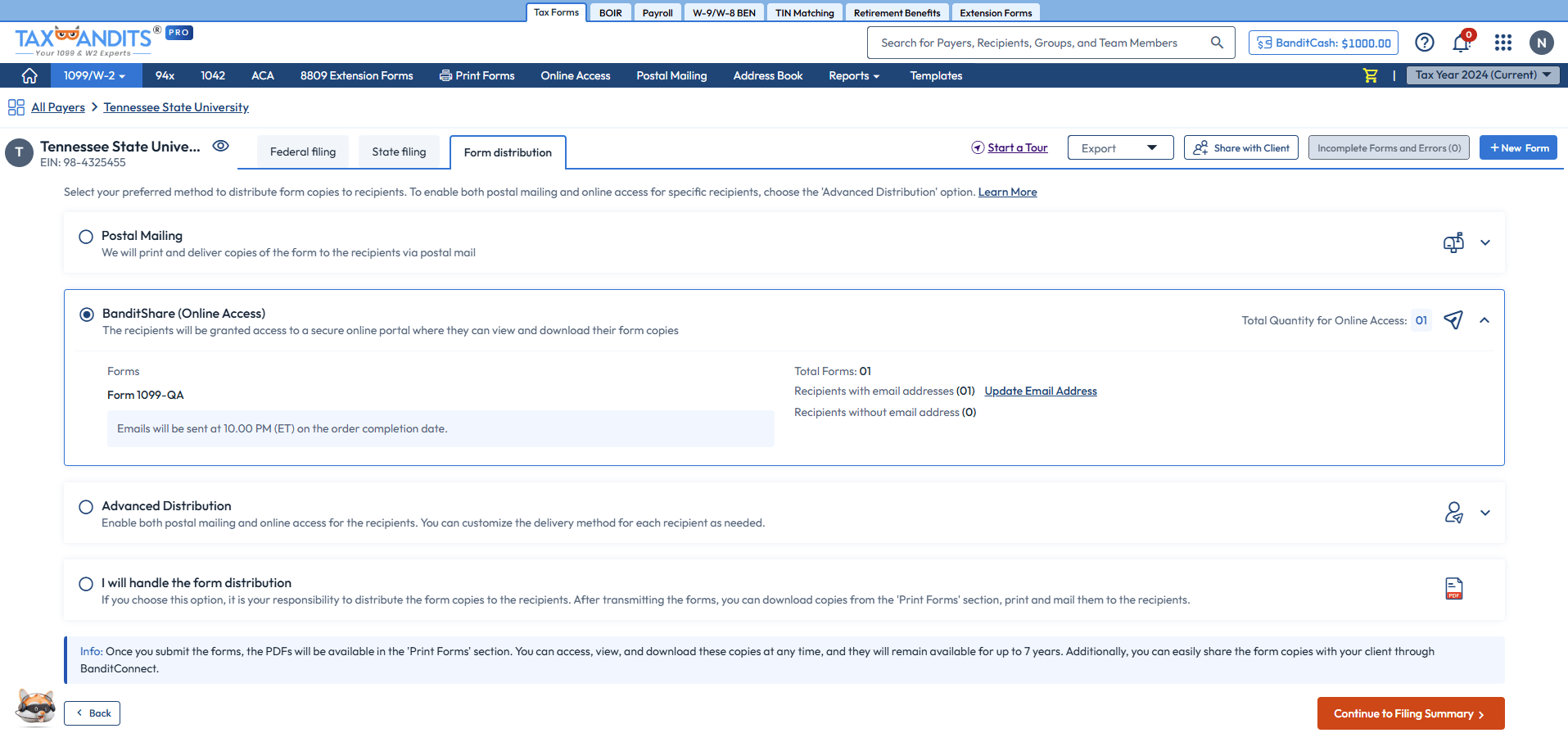Viewport: 1568px width, 742px height.
Task: Open the Extension Forms tab
Action: tap(996, 12)
